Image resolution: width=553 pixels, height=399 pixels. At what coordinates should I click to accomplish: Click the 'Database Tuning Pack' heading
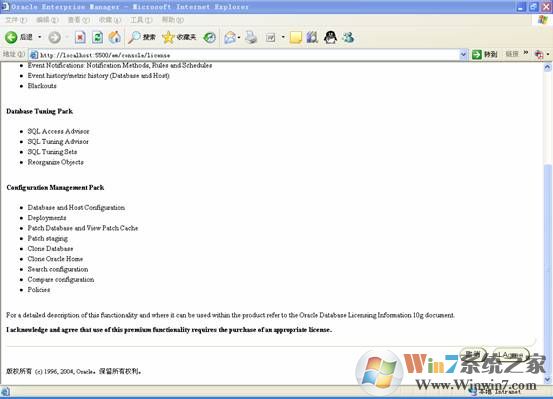[40, 111]
